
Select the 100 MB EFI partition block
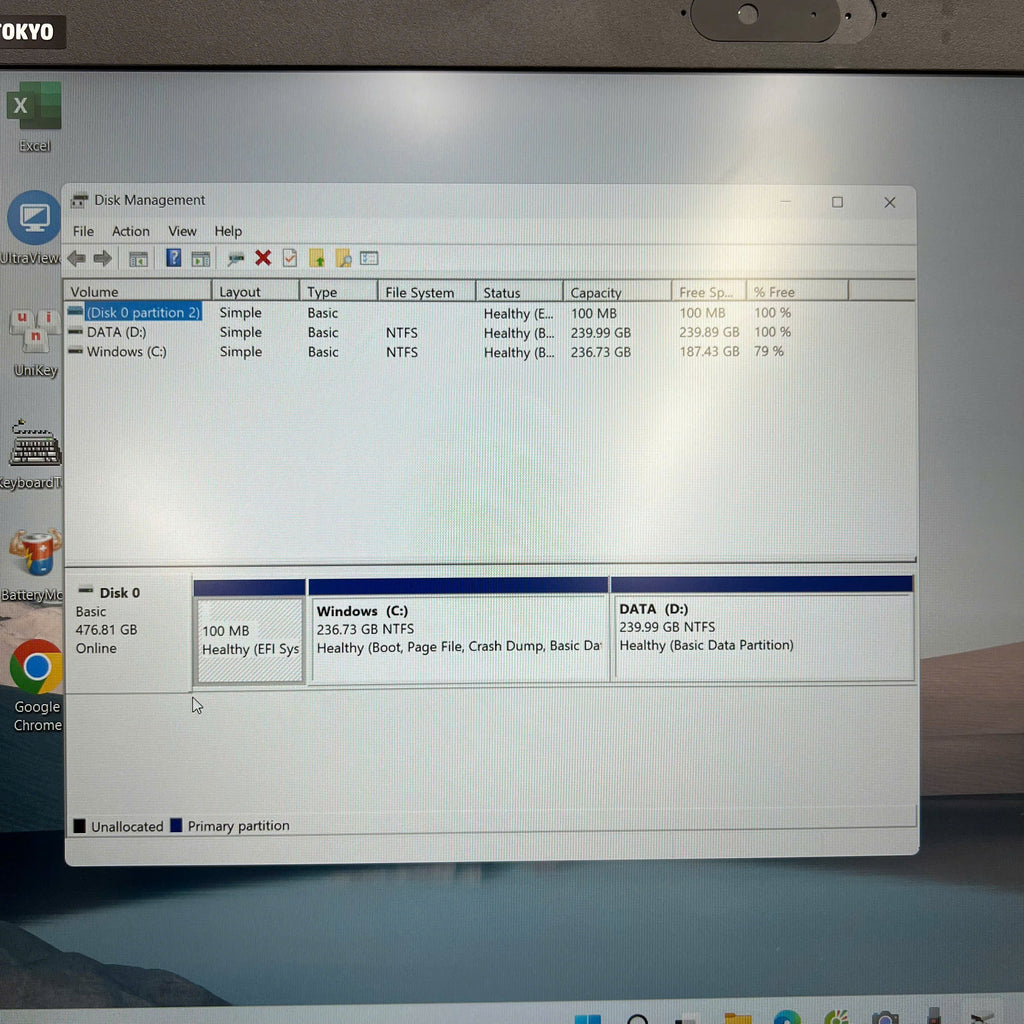point(250,640)
